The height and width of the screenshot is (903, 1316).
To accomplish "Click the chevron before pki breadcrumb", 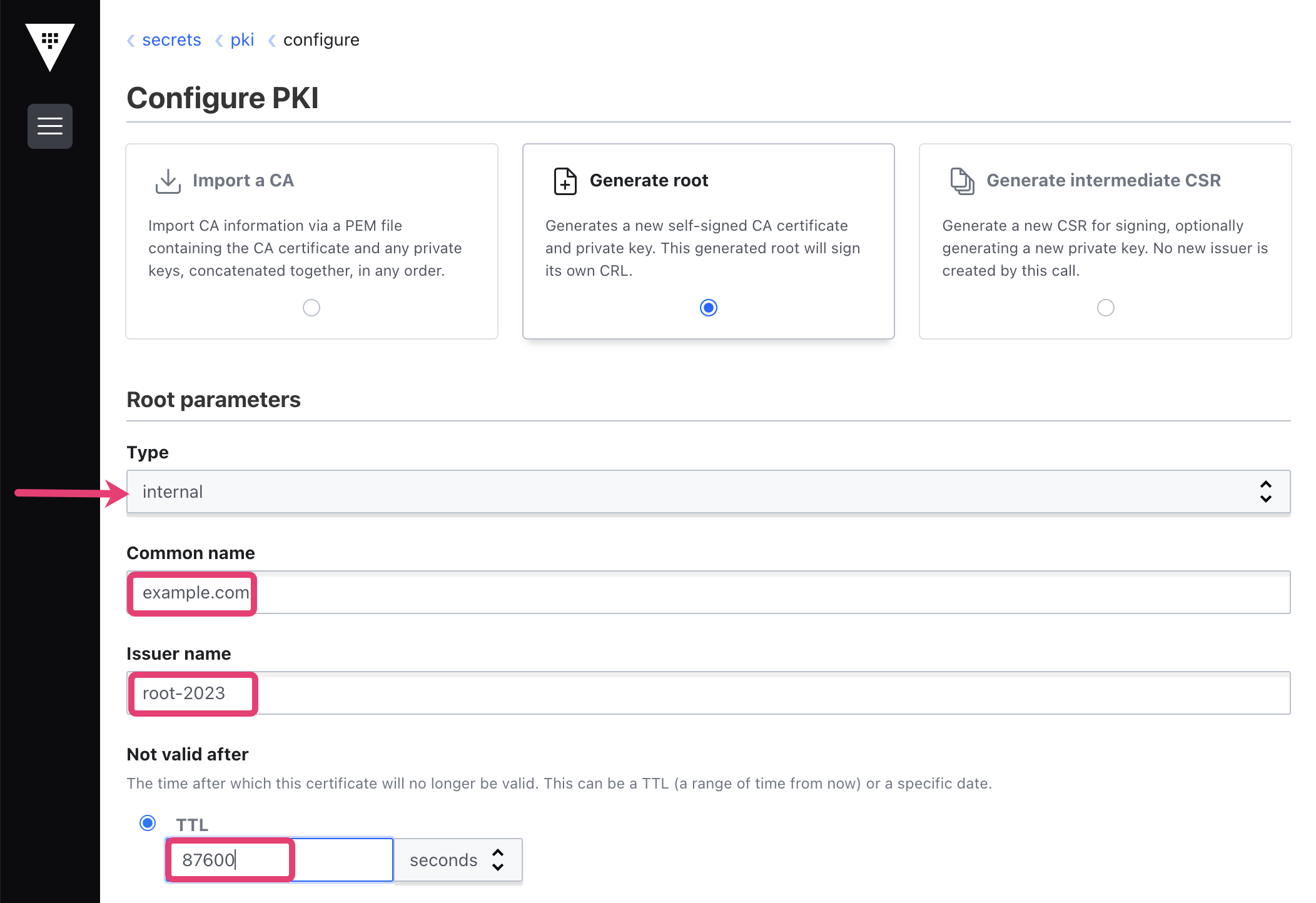I will click(219, 41).
